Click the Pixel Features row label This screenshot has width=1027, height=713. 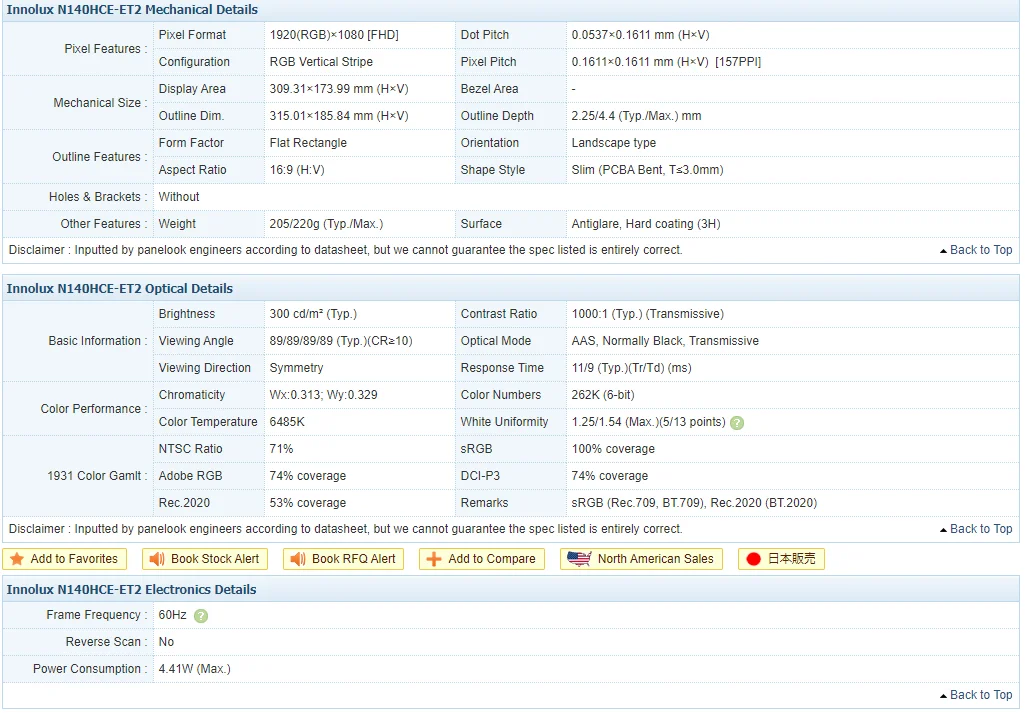(x=105, y=49)
